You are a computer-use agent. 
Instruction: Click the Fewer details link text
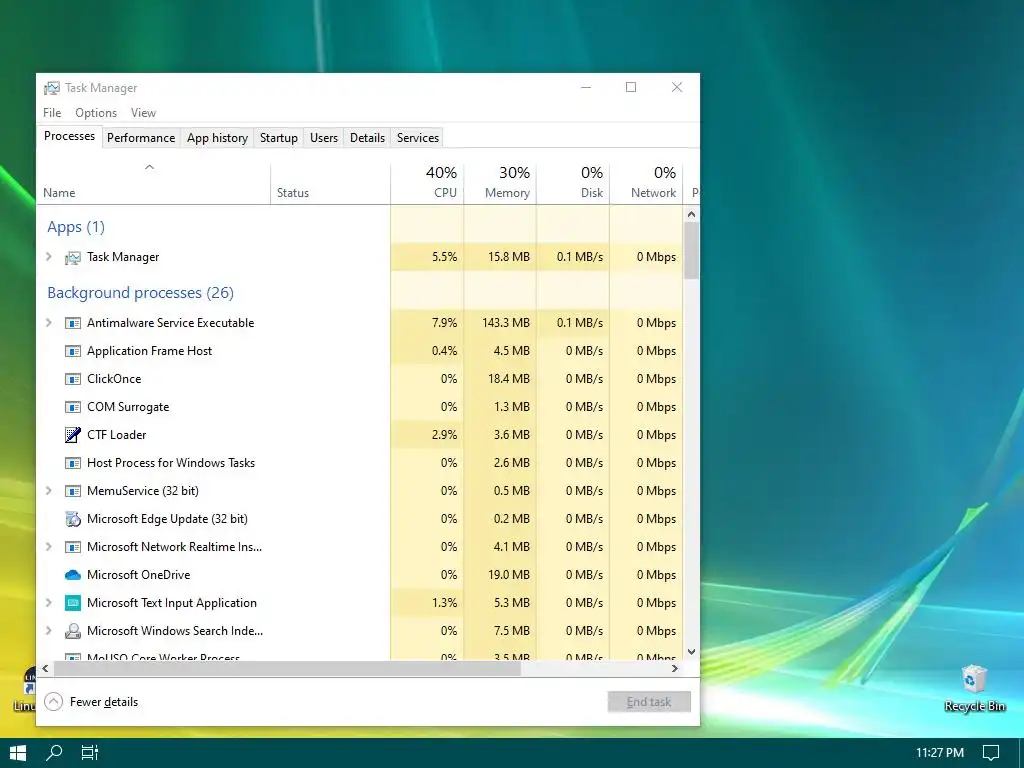click(104, 702)
